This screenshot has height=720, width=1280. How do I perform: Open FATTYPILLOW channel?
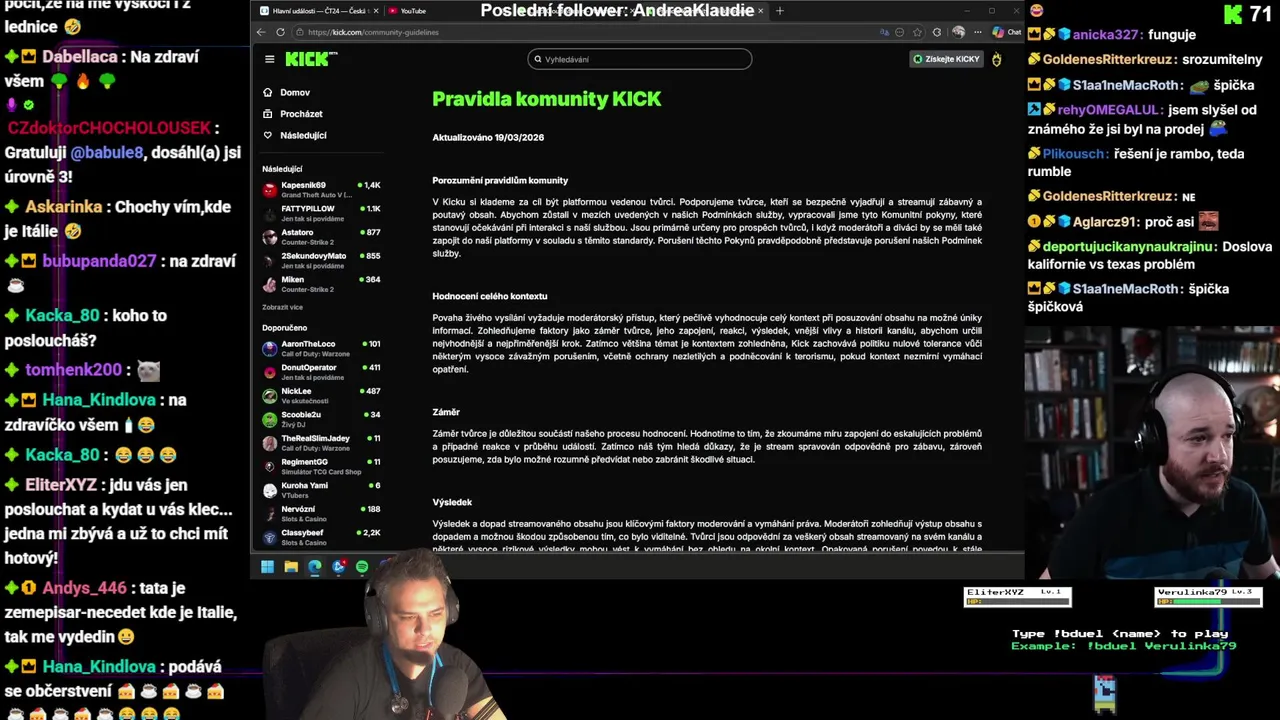click(321, 213)
